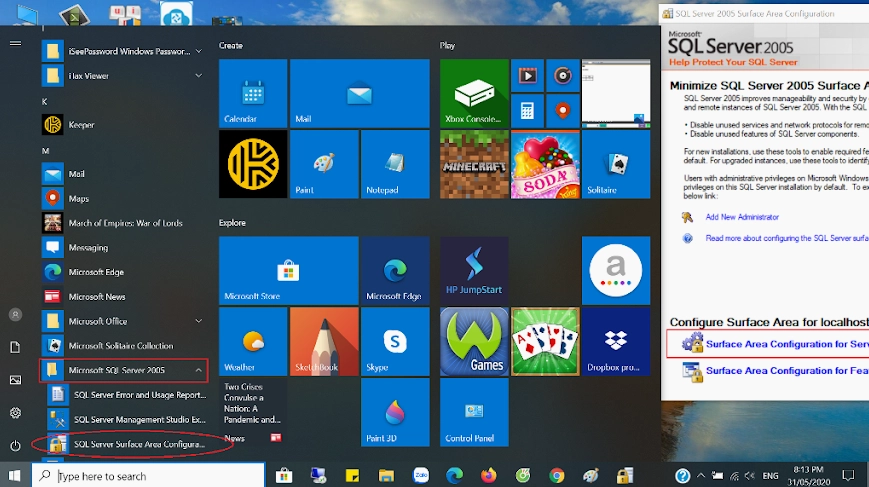Open the Paint 3D tile

394,411
